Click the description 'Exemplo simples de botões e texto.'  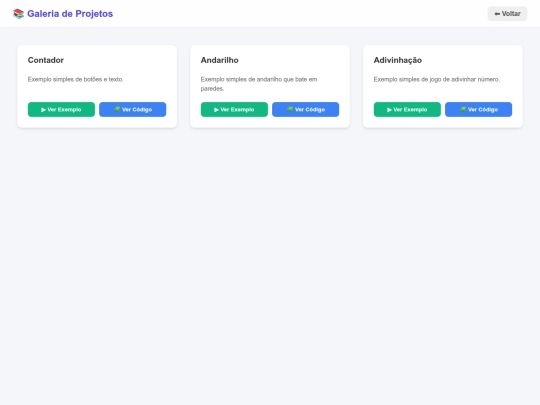75,80
